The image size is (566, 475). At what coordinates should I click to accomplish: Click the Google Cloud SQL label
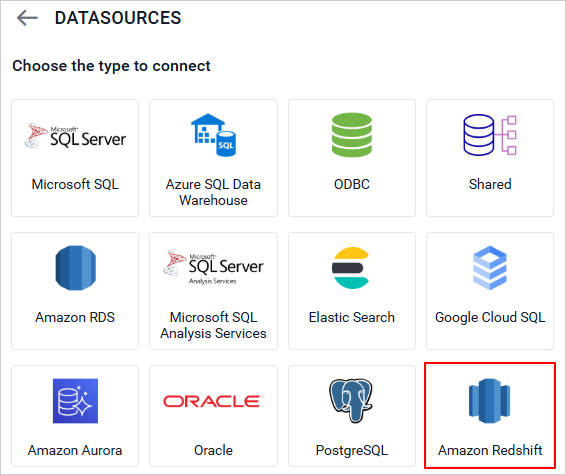(490, 318)
